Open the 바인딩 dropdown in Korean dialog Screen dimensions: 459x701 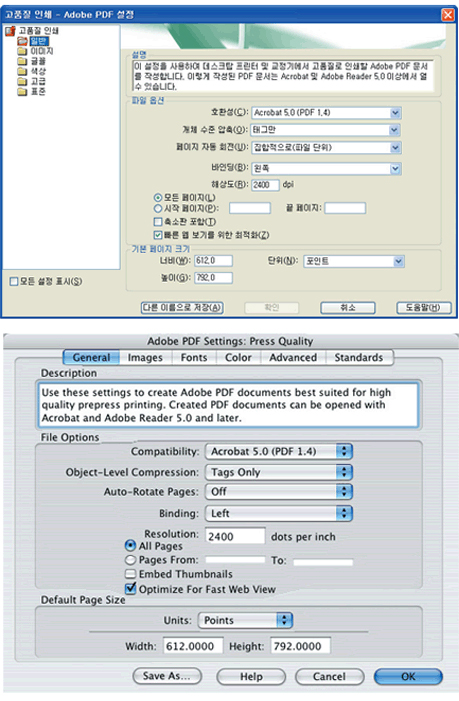coord(326,169)
